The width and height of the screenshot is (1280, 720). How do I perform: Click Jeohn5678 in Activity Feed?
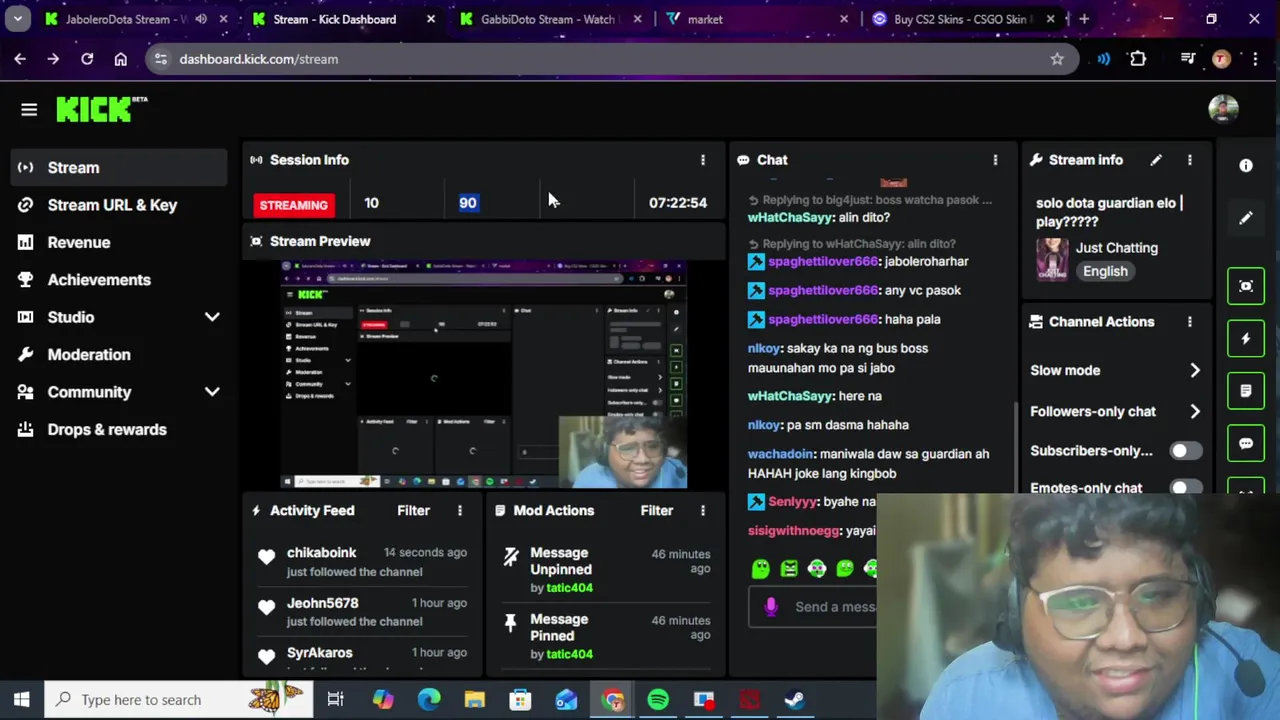click(322, 603)
